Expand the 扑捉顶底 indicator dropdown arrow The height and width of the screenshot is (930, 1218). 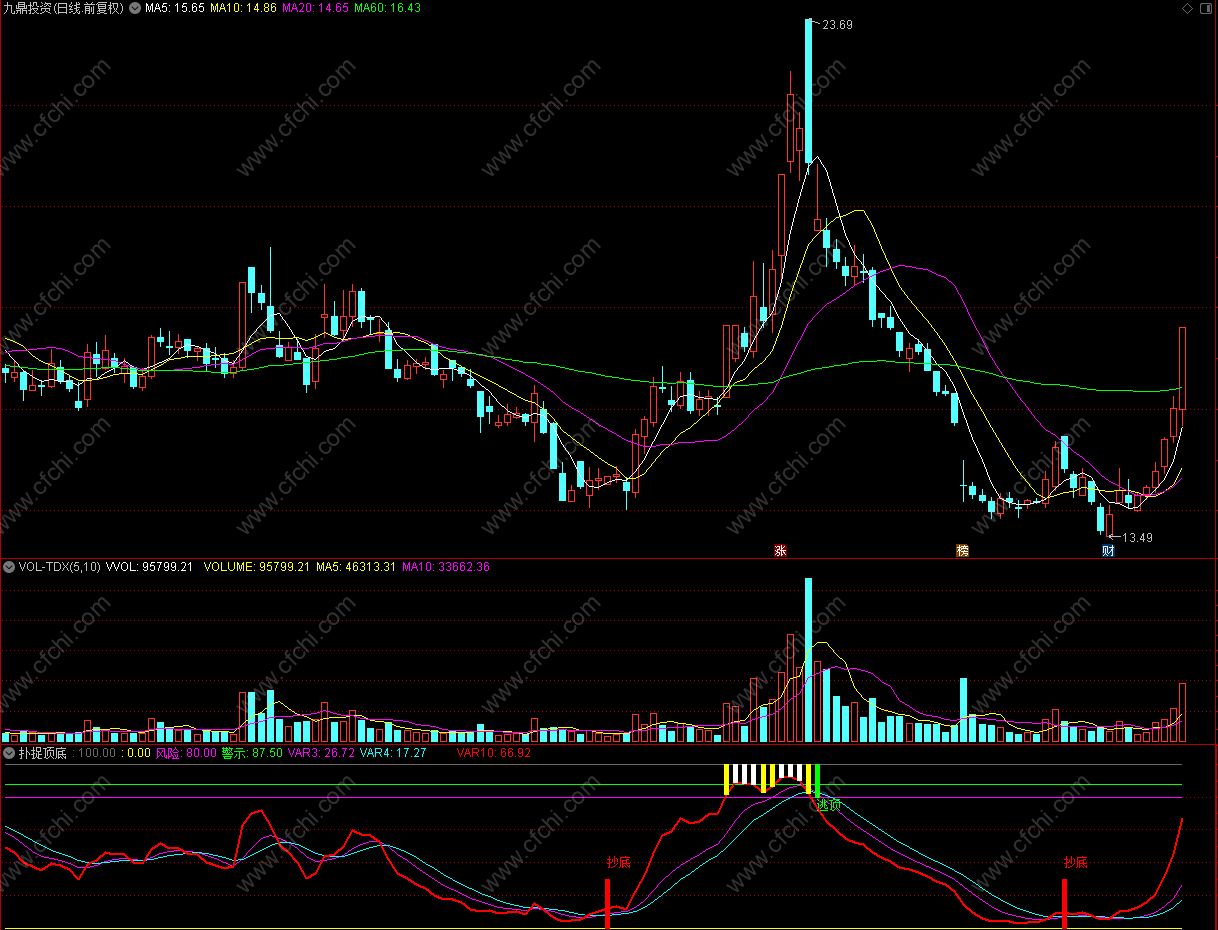9,753
